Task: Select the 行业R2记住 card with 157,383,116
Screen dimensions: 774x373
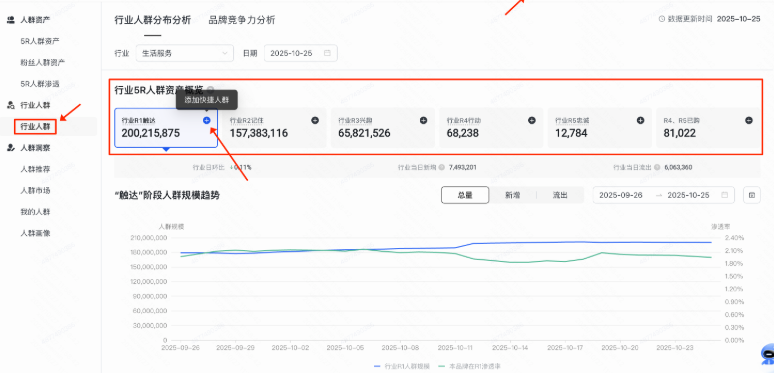Action: coord(274,128)
